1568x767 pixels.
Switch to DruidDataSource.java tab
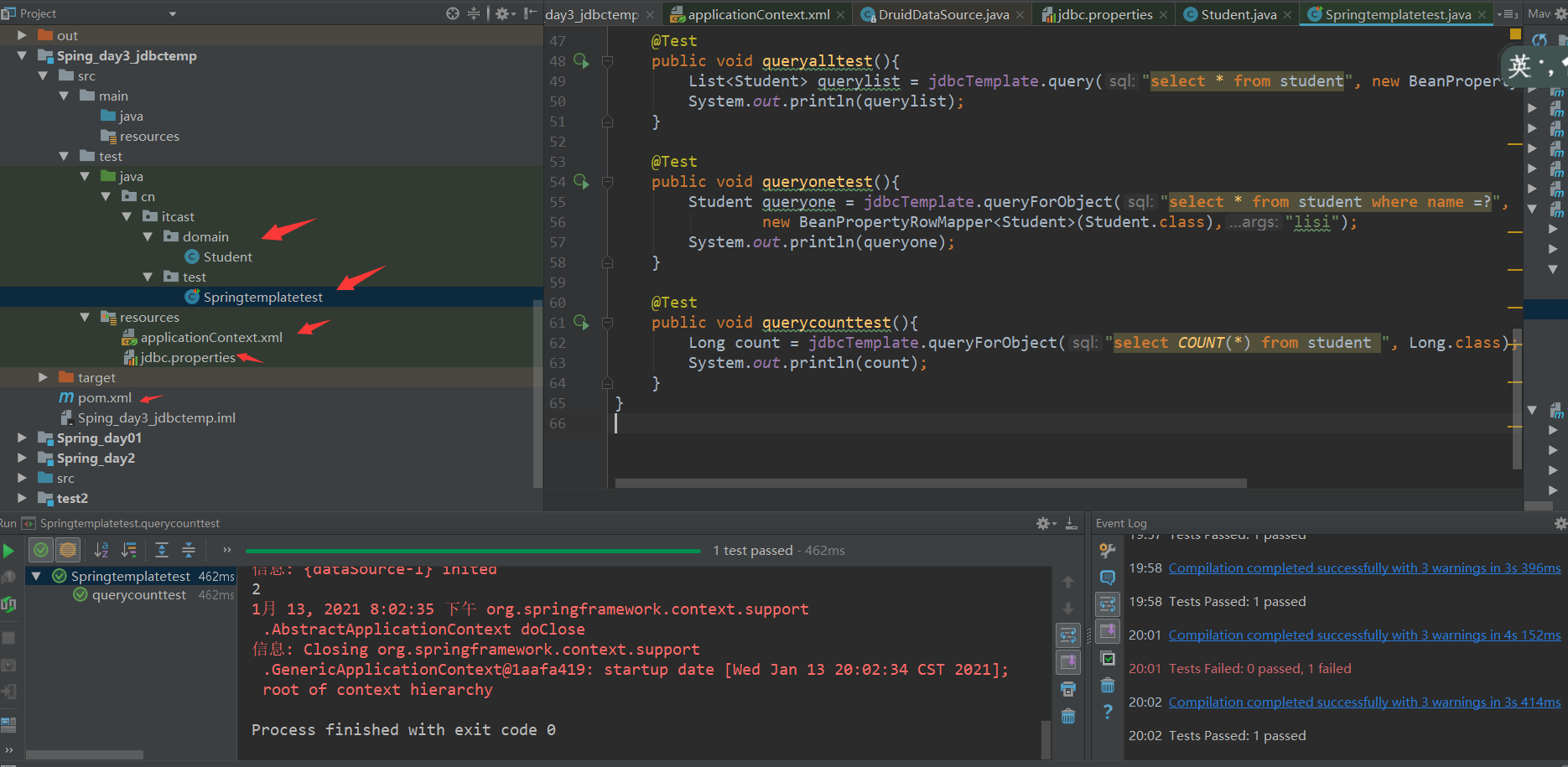(x=942, y=14)
